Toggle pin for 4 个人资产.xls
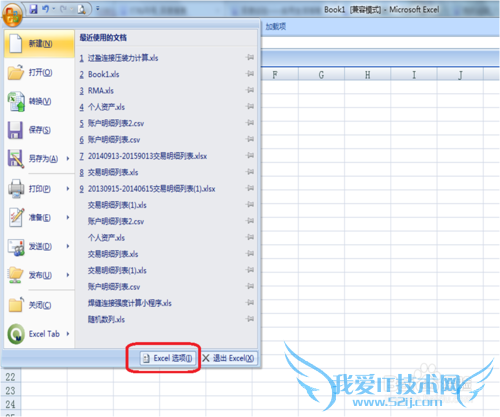500x417 pixels. pyautogui.click(x=250, y=106)
